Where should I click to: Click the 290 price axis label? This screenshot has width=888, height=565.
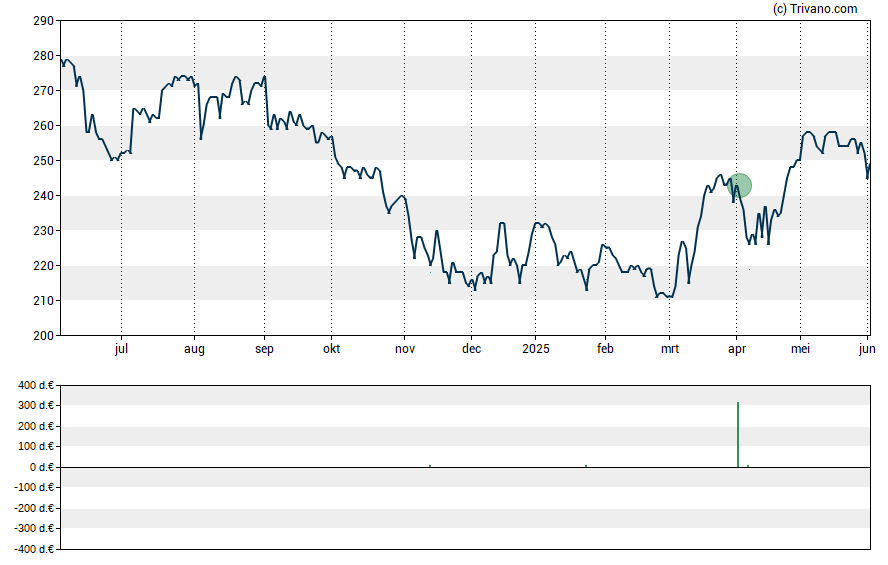click(x=43, y=21)
